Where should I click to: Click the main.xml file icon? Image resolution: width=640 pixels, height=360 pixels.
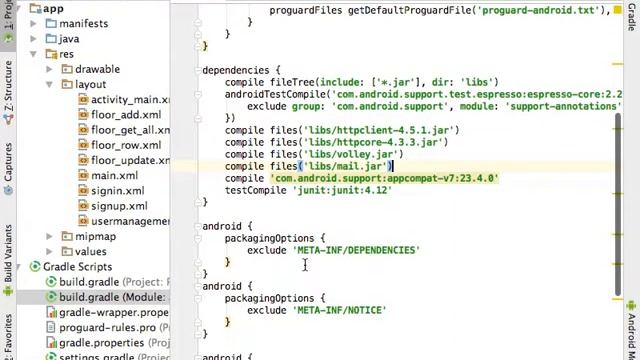[x=83, y=176]
